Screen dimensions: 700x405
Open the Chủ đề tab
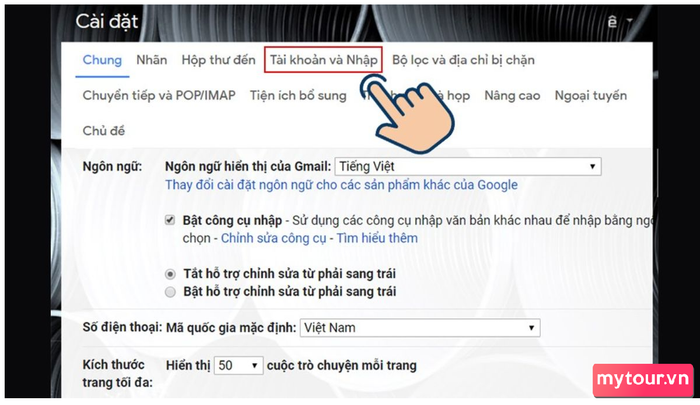104,131
